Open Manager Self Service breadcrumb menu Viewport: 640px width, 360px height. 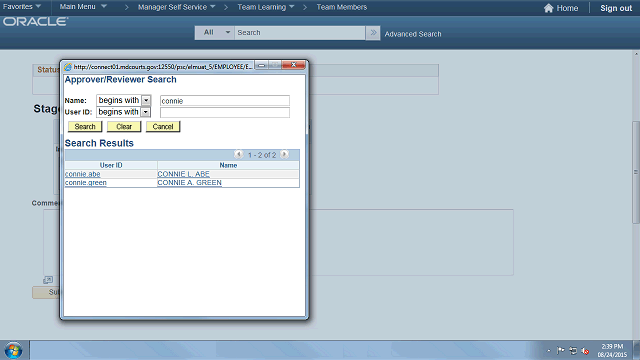tap(176, 7)
